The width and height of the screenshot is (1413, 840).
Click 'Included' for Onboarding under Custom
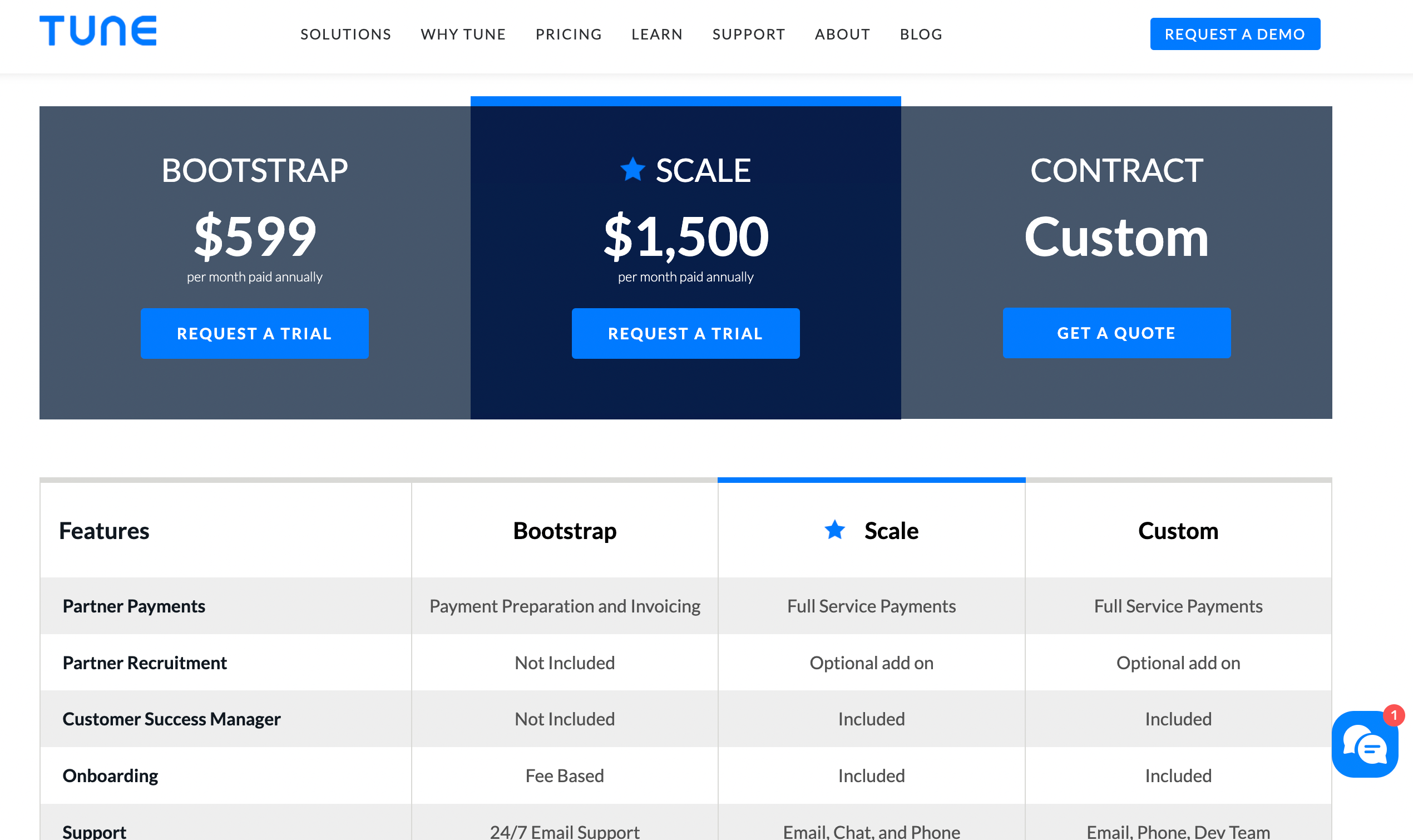[1178, 775]
